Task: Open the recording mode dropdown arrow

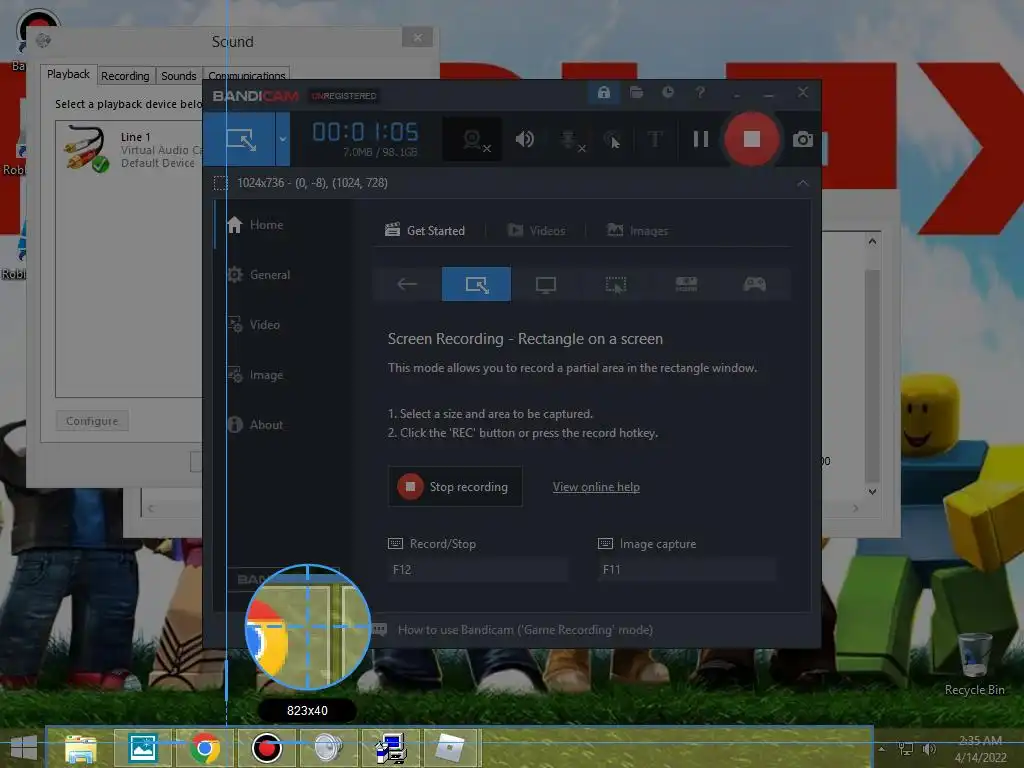Action: [x=283, y=139]
